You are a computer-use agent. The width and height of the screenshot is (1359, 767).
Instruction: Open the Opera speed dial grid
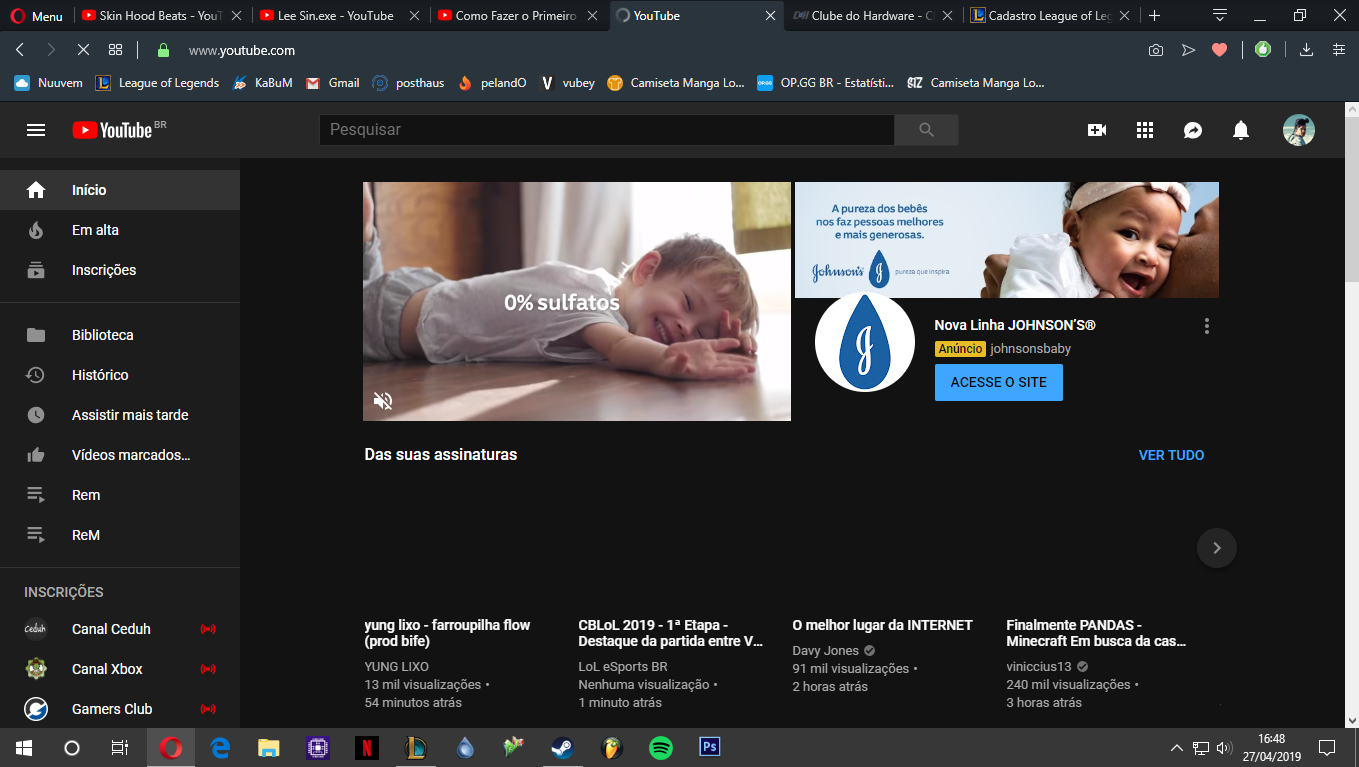(x=115, y=50)
